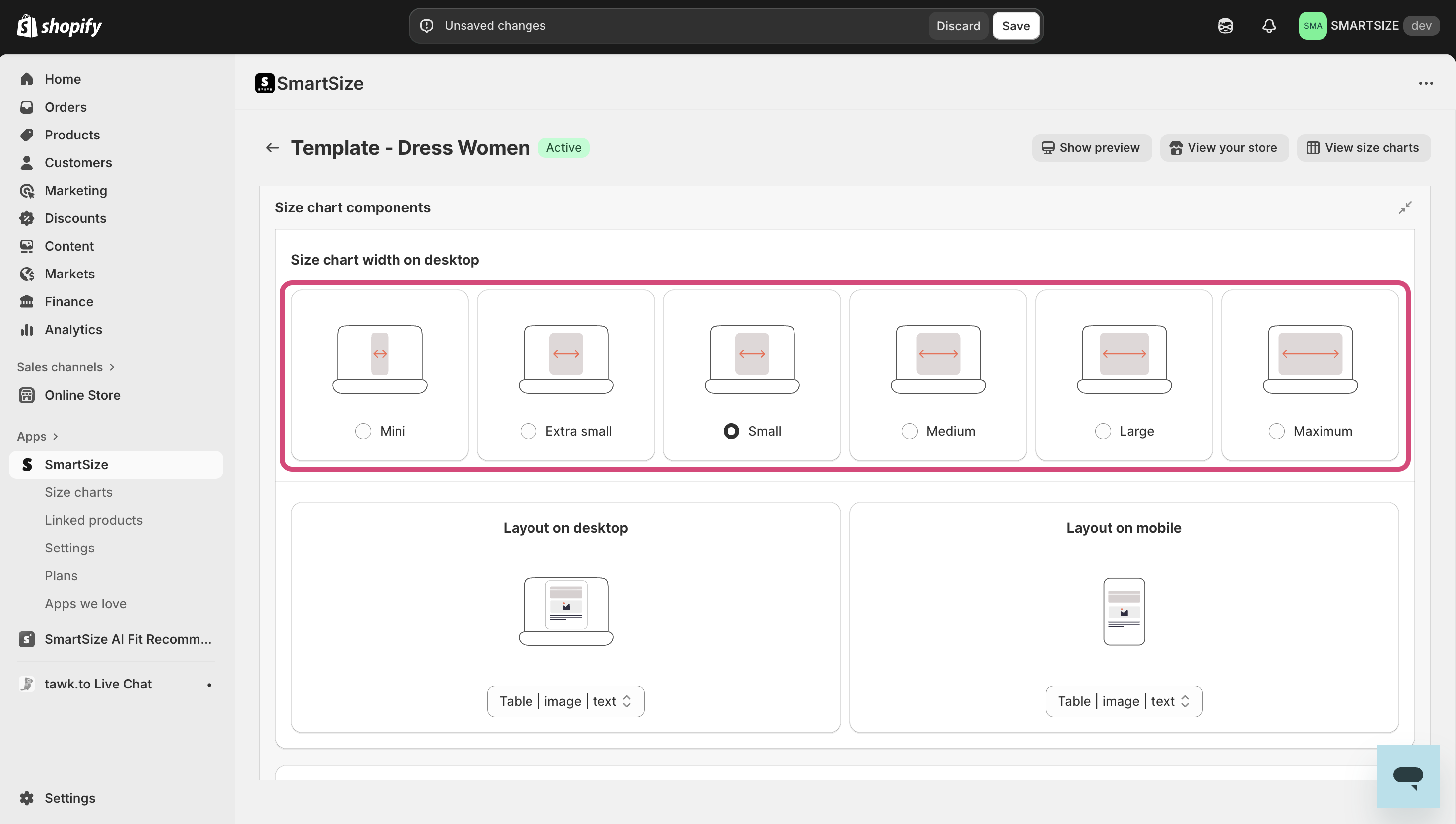
Task: Collapse the Size chart components panel icon
Action: pos(1405,207)
